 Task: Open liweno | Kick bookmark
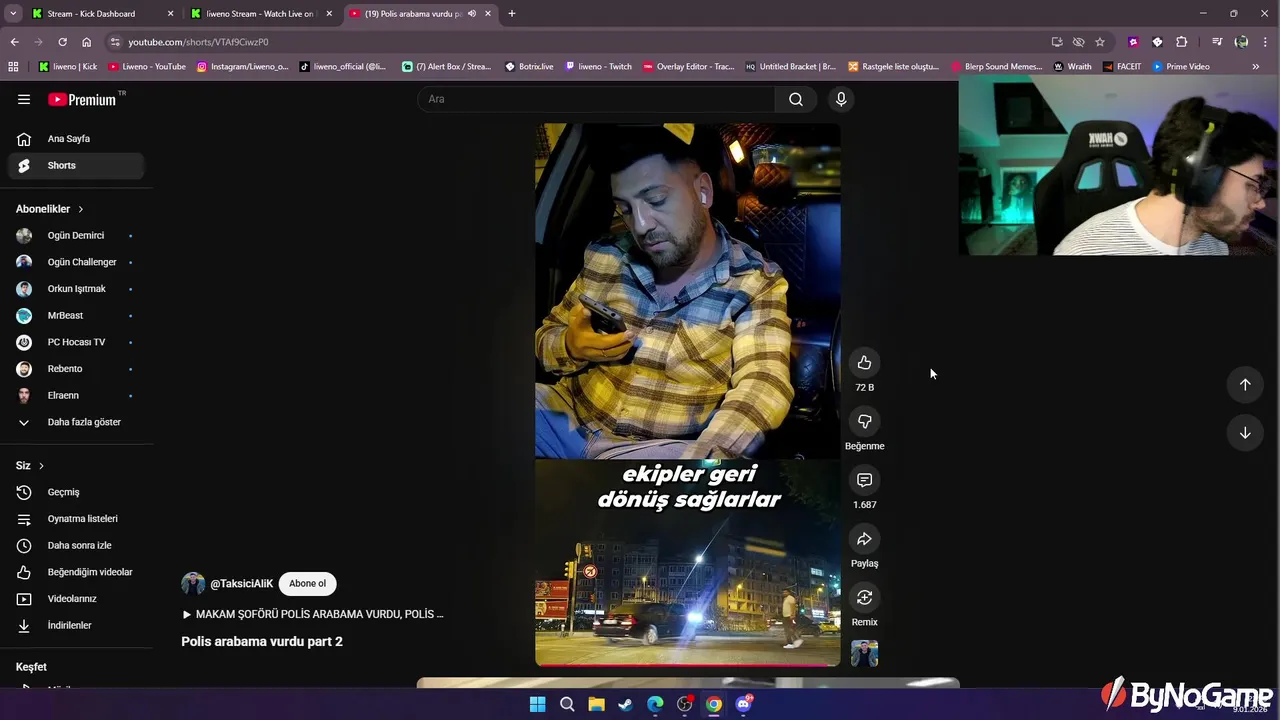[x=68, y=67]
